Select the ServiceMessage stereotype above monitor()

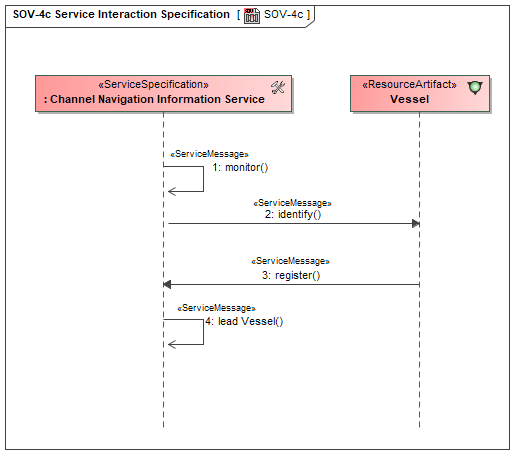point(209,154)
